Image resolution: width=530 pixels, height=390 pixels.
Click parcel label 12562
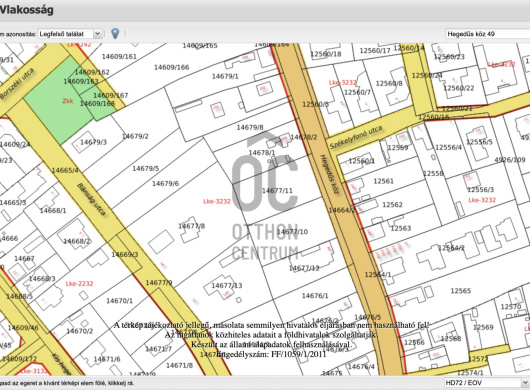[x=392, y=204]
